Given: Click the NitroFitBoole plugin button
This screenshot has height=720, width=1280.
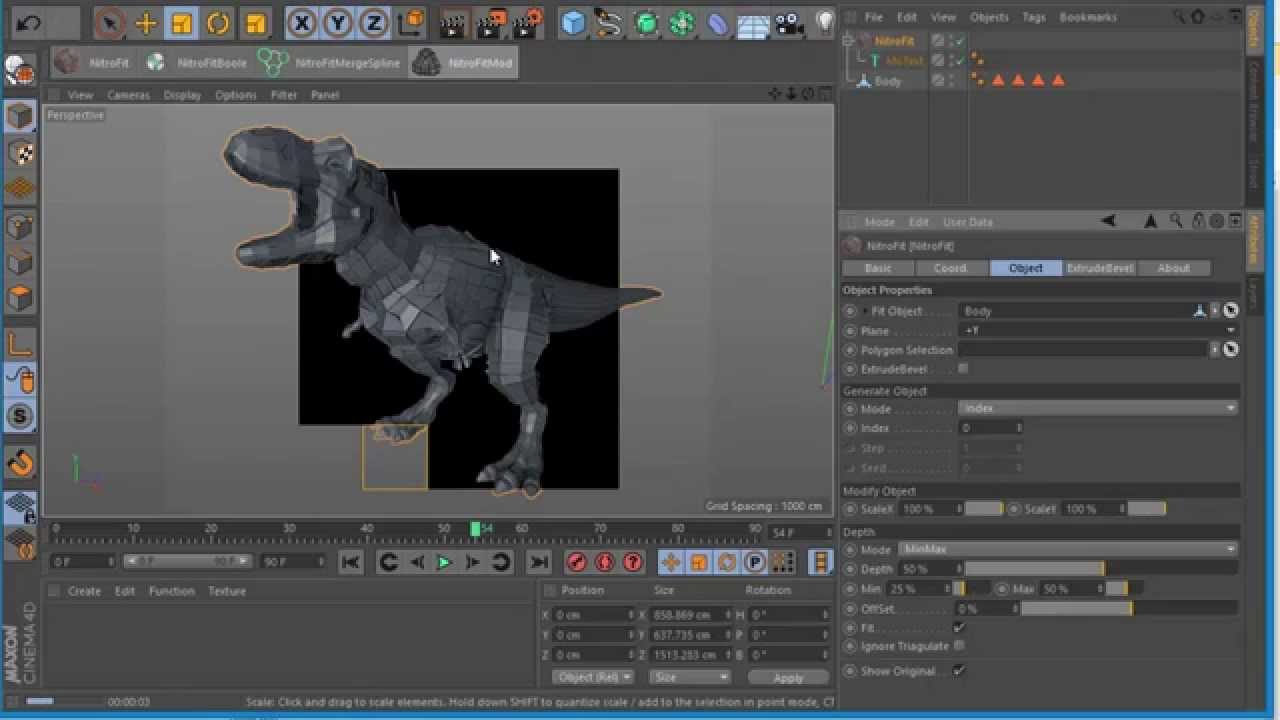Looking at the screenshot, I should click(196, 63).
